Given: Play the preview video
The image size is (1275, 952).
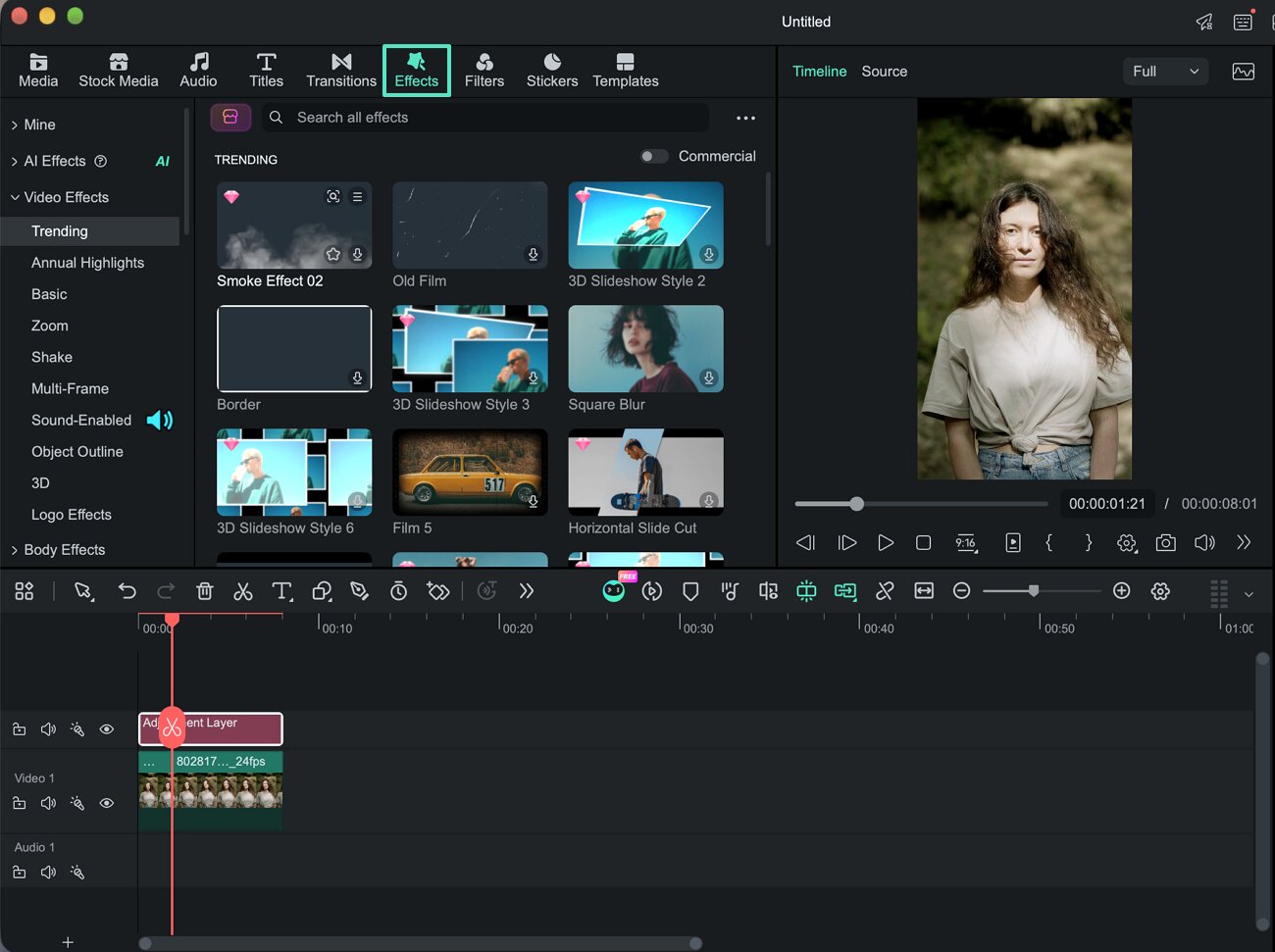Looking at the screenshot, I should [x=885, y=542].
